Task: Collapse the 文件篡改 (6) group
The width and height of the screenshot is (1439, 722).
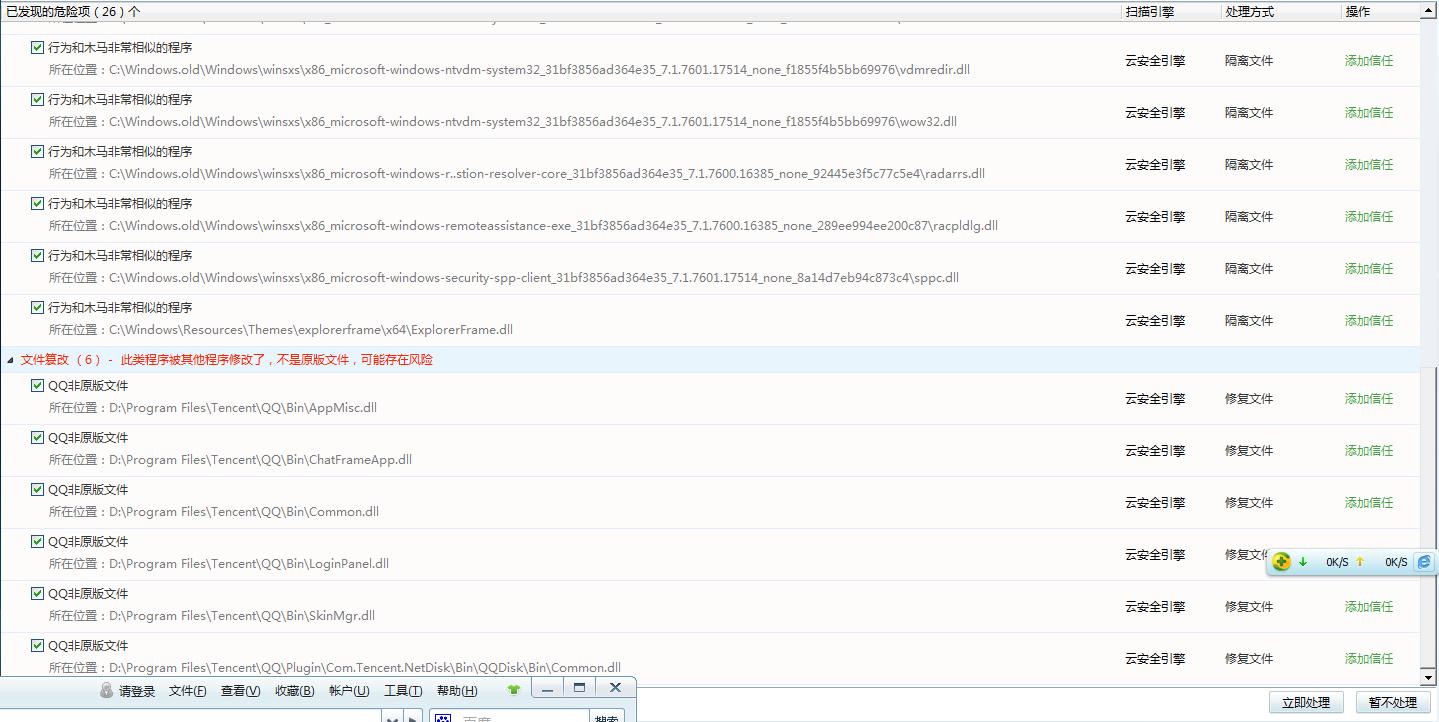Action: [11, 360]
